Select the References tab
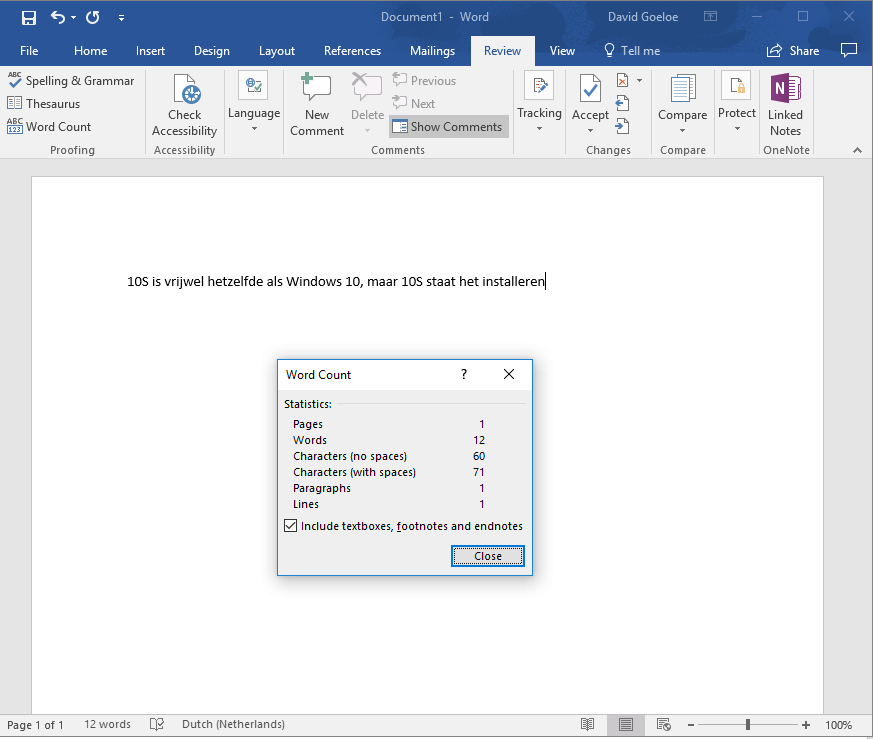 click(x=352, y=51)
